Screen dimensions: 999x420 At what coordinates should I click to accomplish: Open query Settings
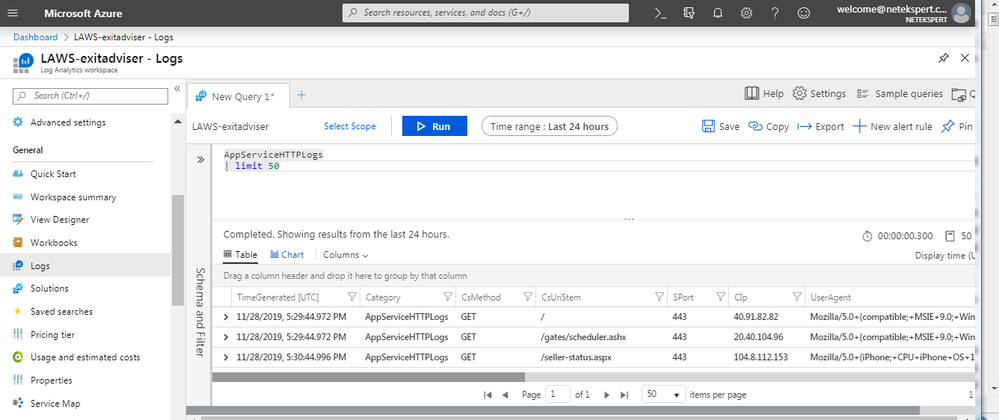(x=819, y=94)
